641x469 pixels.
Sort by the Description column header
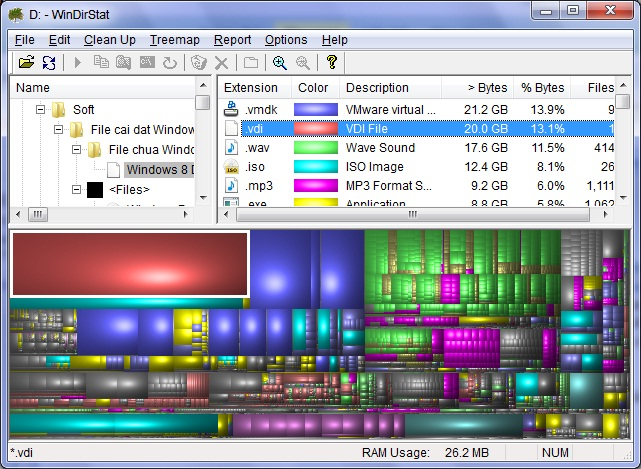[390, 88]
